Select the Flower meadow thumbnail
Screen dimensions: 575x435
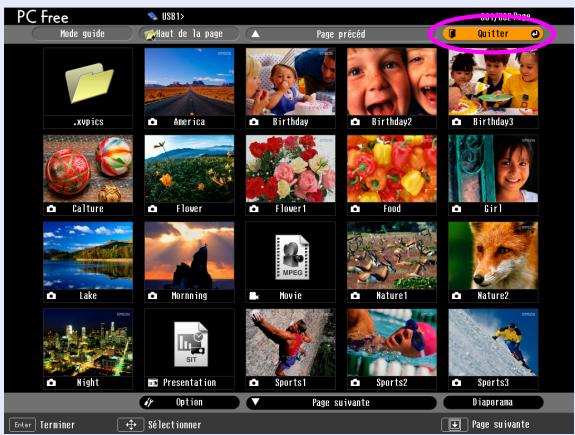coord(189,169)
